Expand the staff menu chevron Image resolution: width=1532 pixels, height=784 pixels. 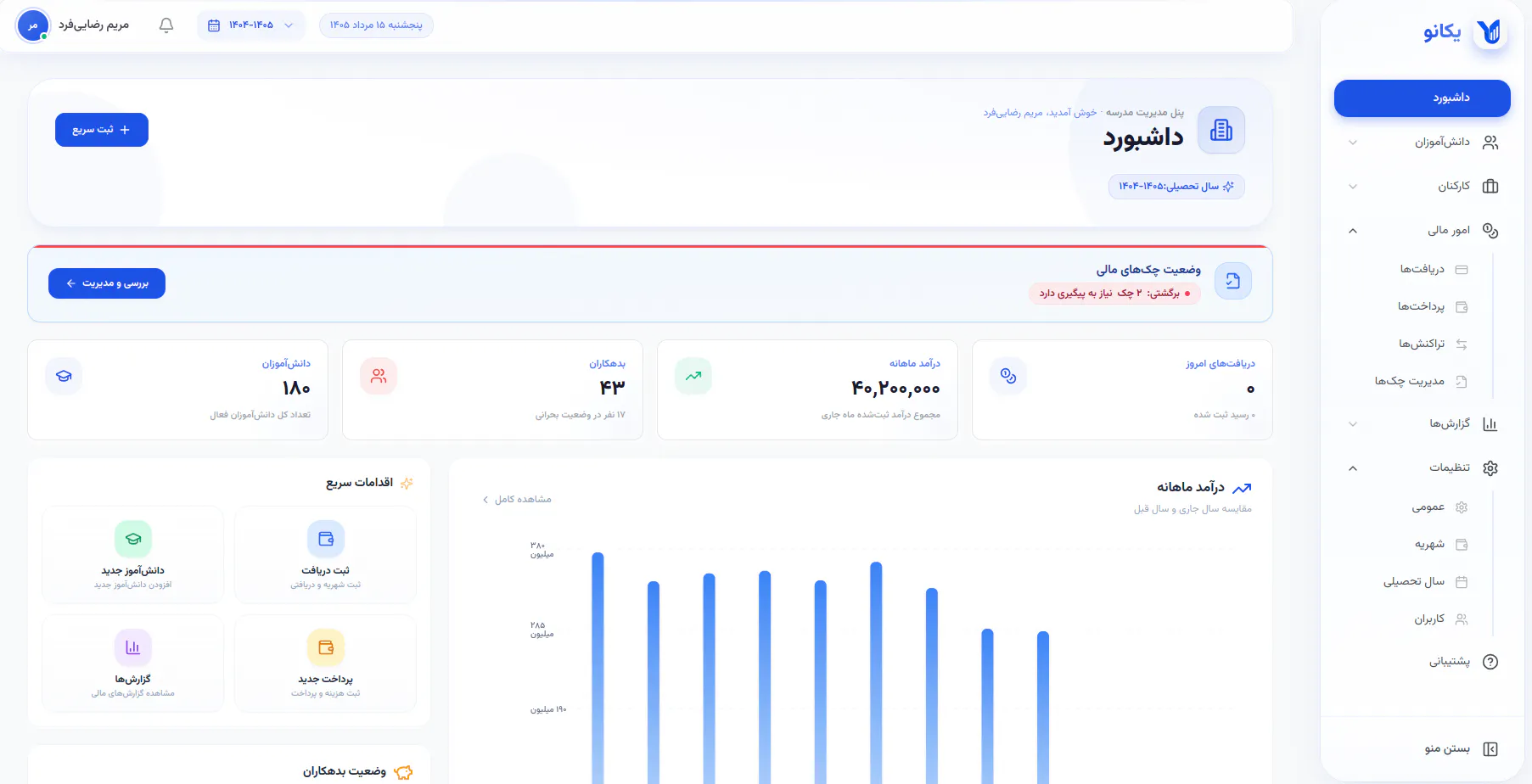(1353, 187)
